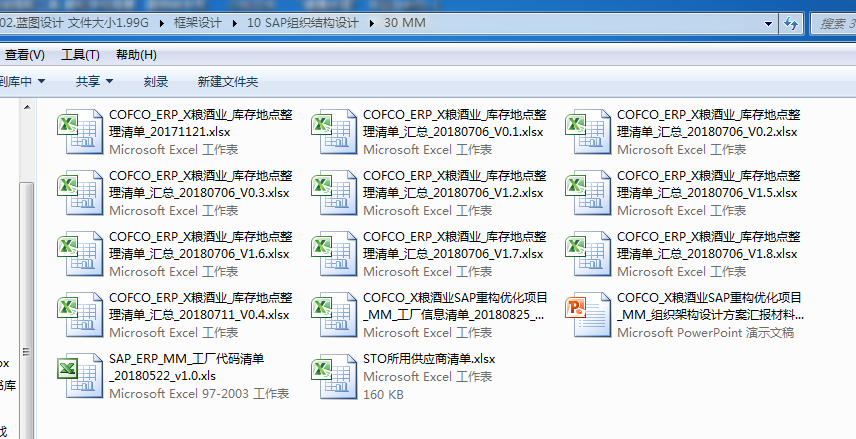Image resolution: width=856 pixels, height=439 pixels.
Task: Select Excel icon of 汇总_20180706_V1.5.xlsx
Action: pyautogui.click(x=588, y=193)
